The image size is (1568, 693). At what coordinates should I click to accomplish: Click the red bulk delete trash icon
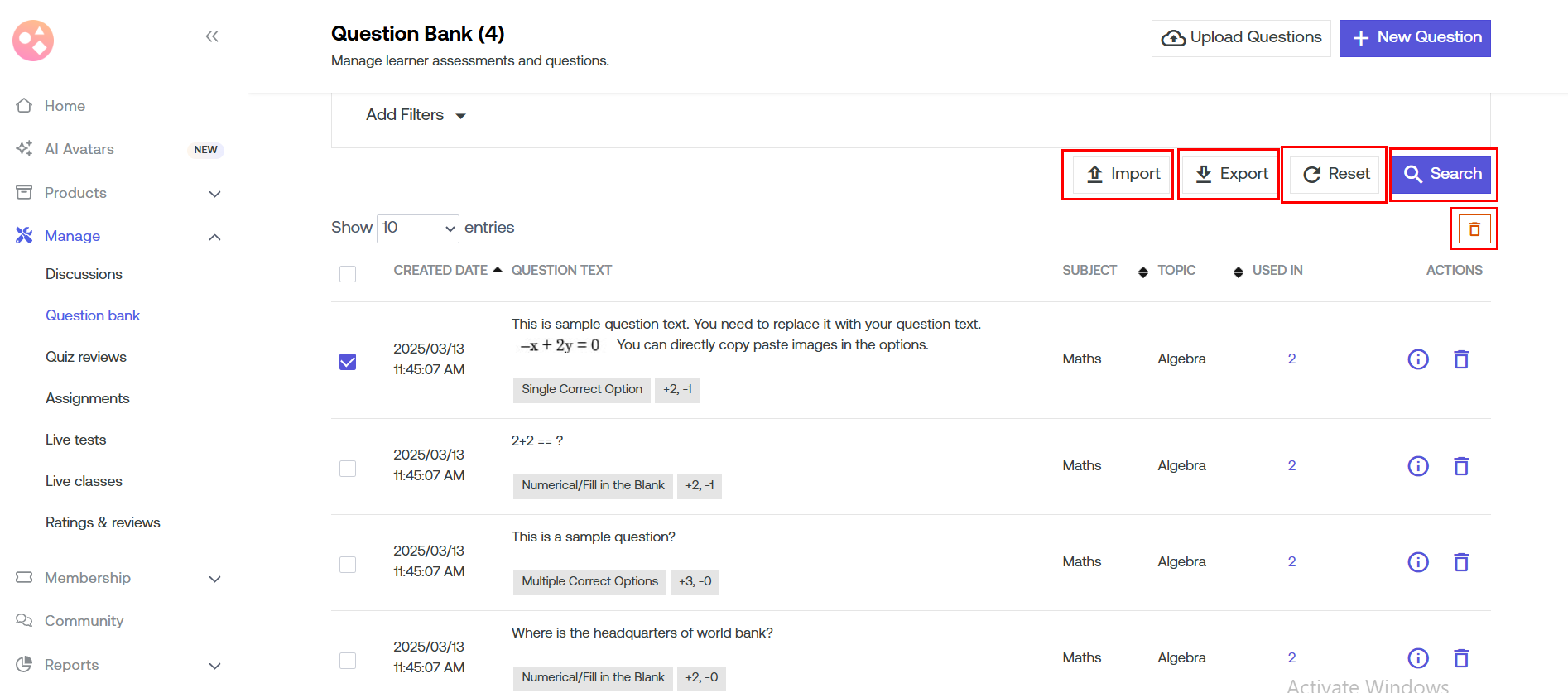point(1474,229)
